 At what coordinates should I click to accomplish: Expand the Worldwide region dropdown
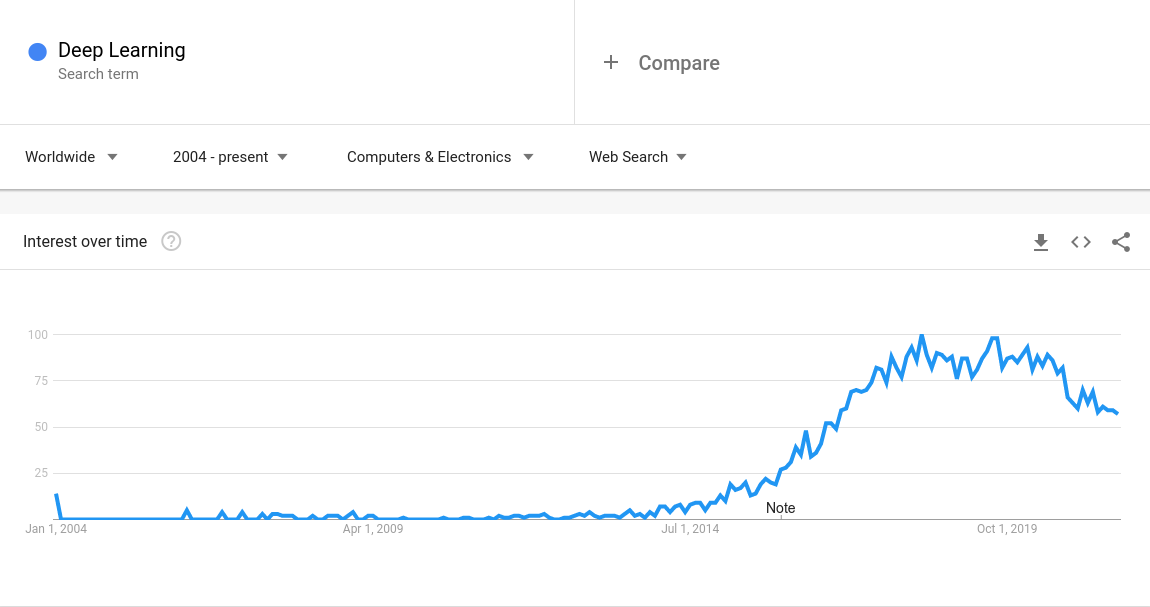[71, 157]
